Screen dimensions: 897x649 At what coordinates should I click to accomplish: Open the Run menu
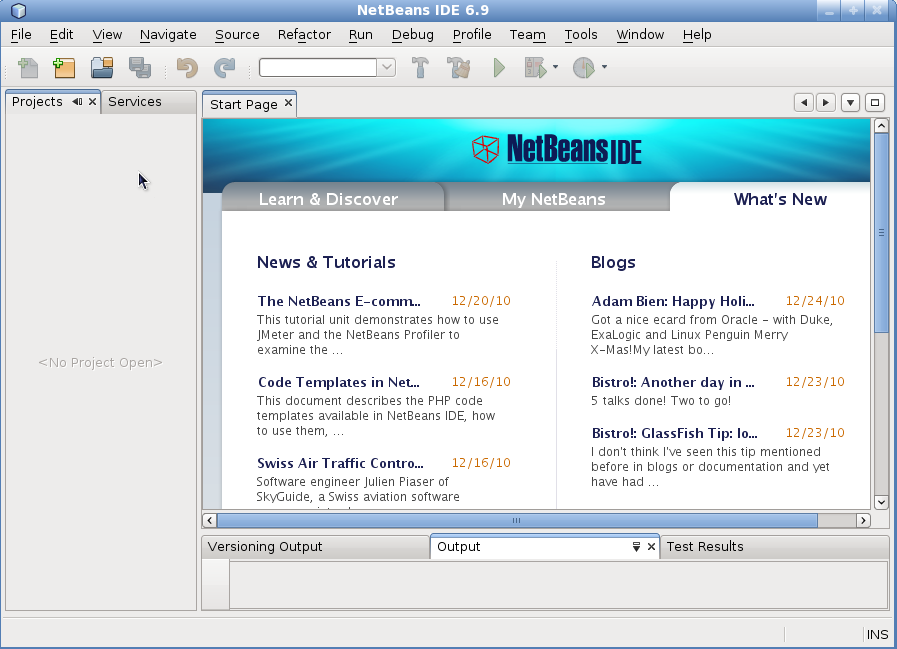point(361,35)
